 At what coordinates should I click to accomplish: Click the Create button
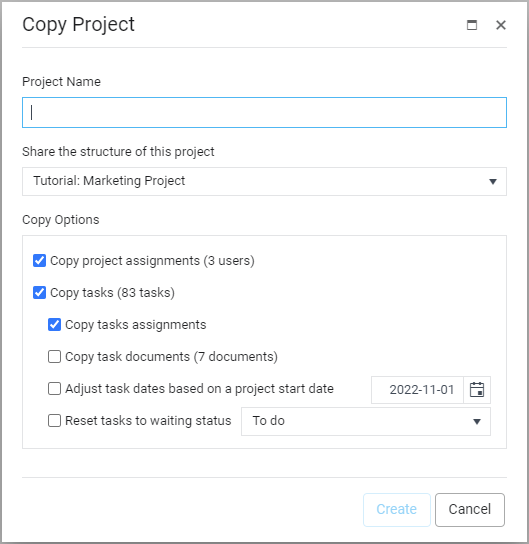click(x=396, y=509)
